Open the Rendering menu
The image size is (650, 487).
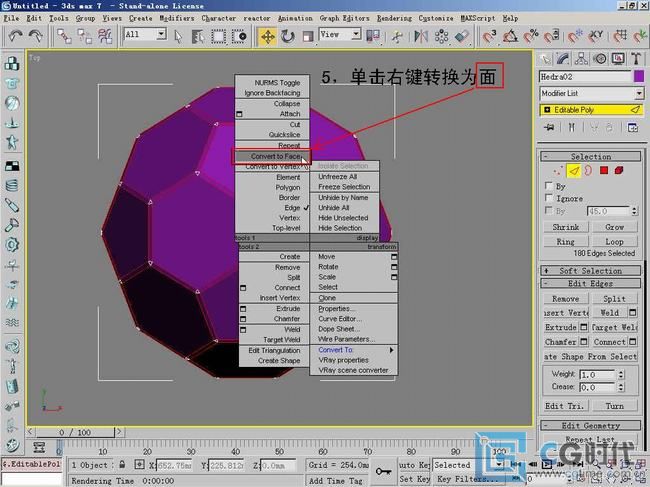(x=394, y=18)
